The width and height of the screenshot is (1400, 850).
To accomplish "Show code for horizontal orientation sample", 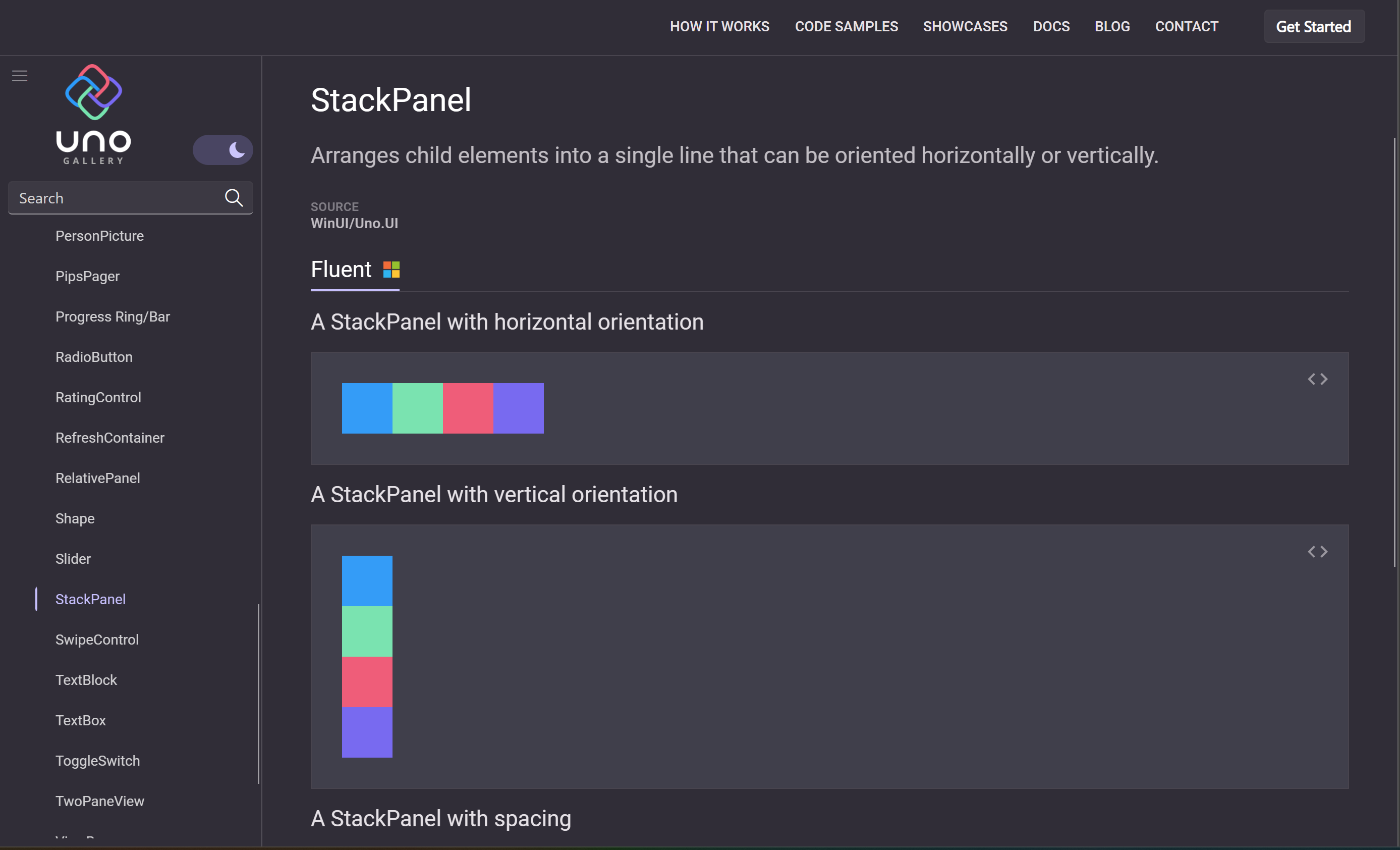I will 1317,379.
